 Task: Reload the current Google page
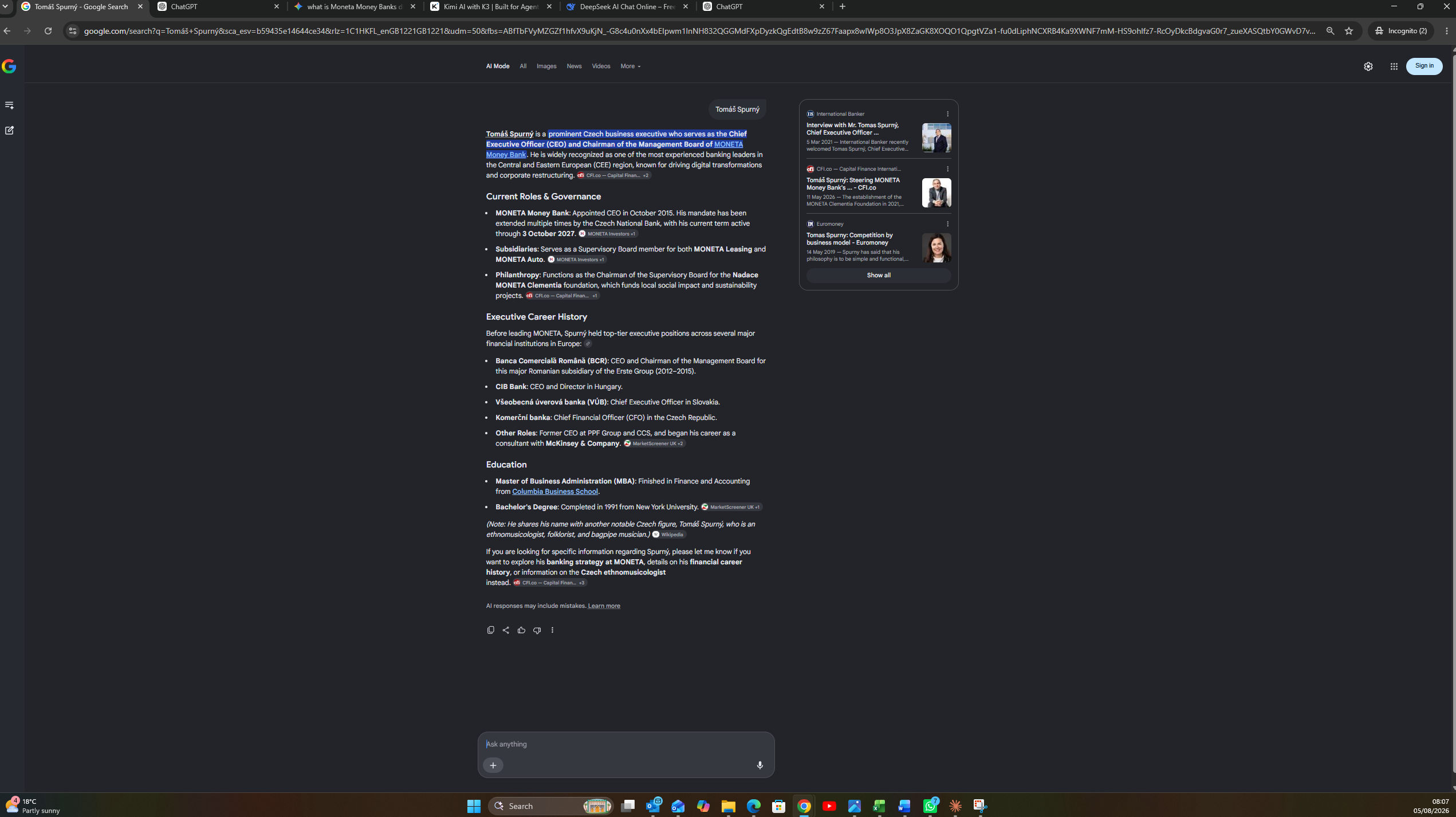(48, 31)
